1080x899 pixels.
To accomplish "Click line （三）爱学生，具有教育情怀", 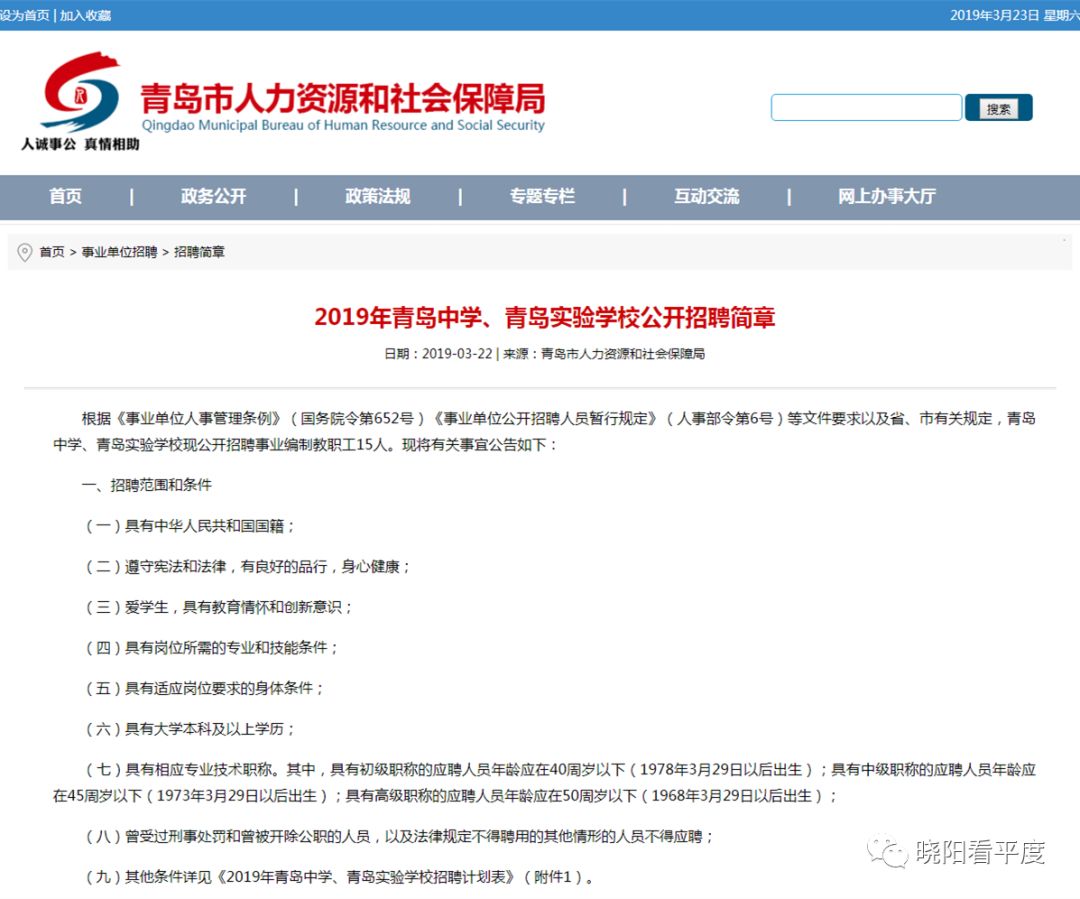I will coord(218,608).
